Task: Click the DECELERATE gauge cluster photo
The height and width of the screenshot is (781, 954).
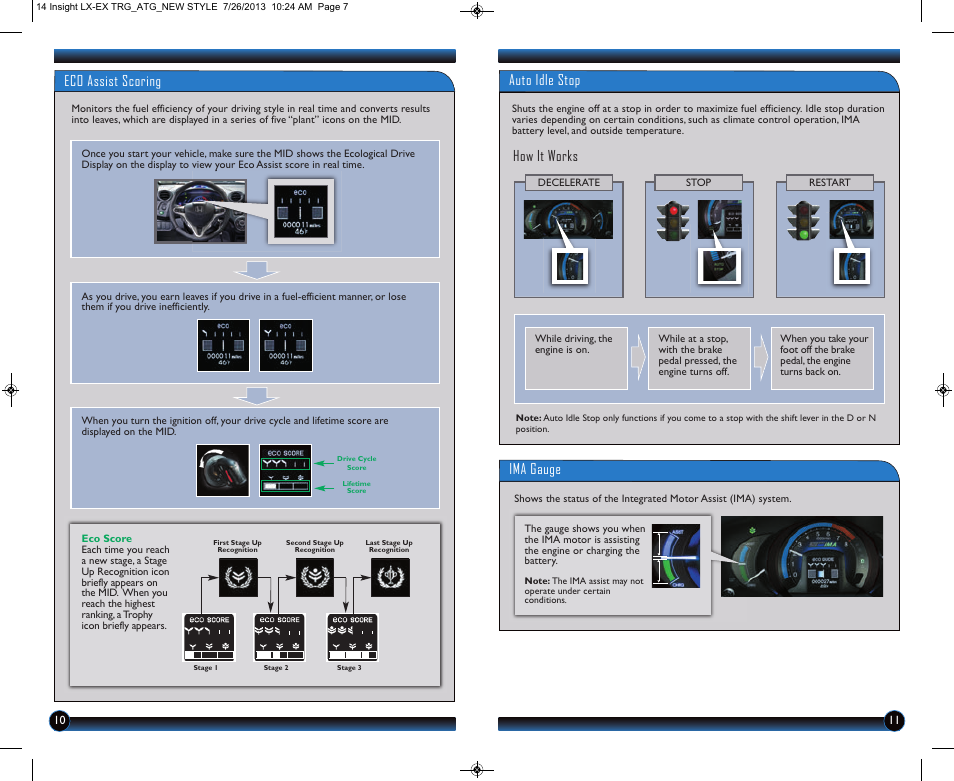Action: click(568, 220)
